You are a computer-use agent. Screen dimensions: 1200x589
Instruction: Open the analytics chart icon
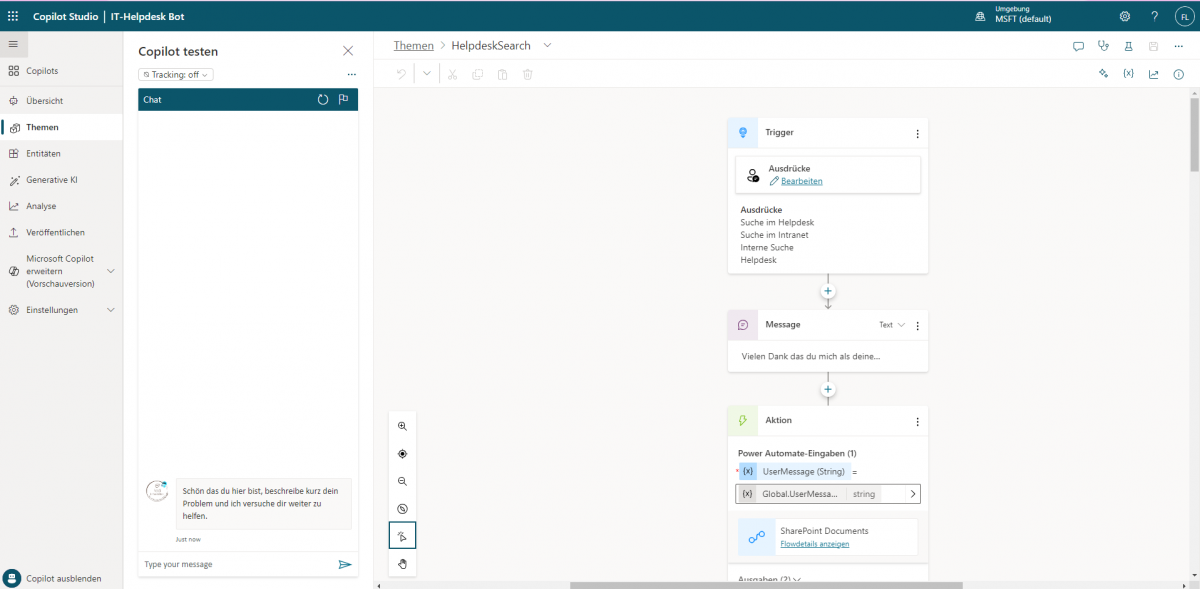tap(1153, 74)
